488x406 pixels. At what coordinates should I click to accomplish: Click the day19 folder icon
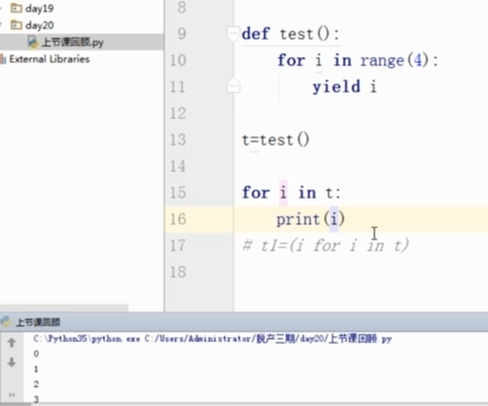[16, 8]
